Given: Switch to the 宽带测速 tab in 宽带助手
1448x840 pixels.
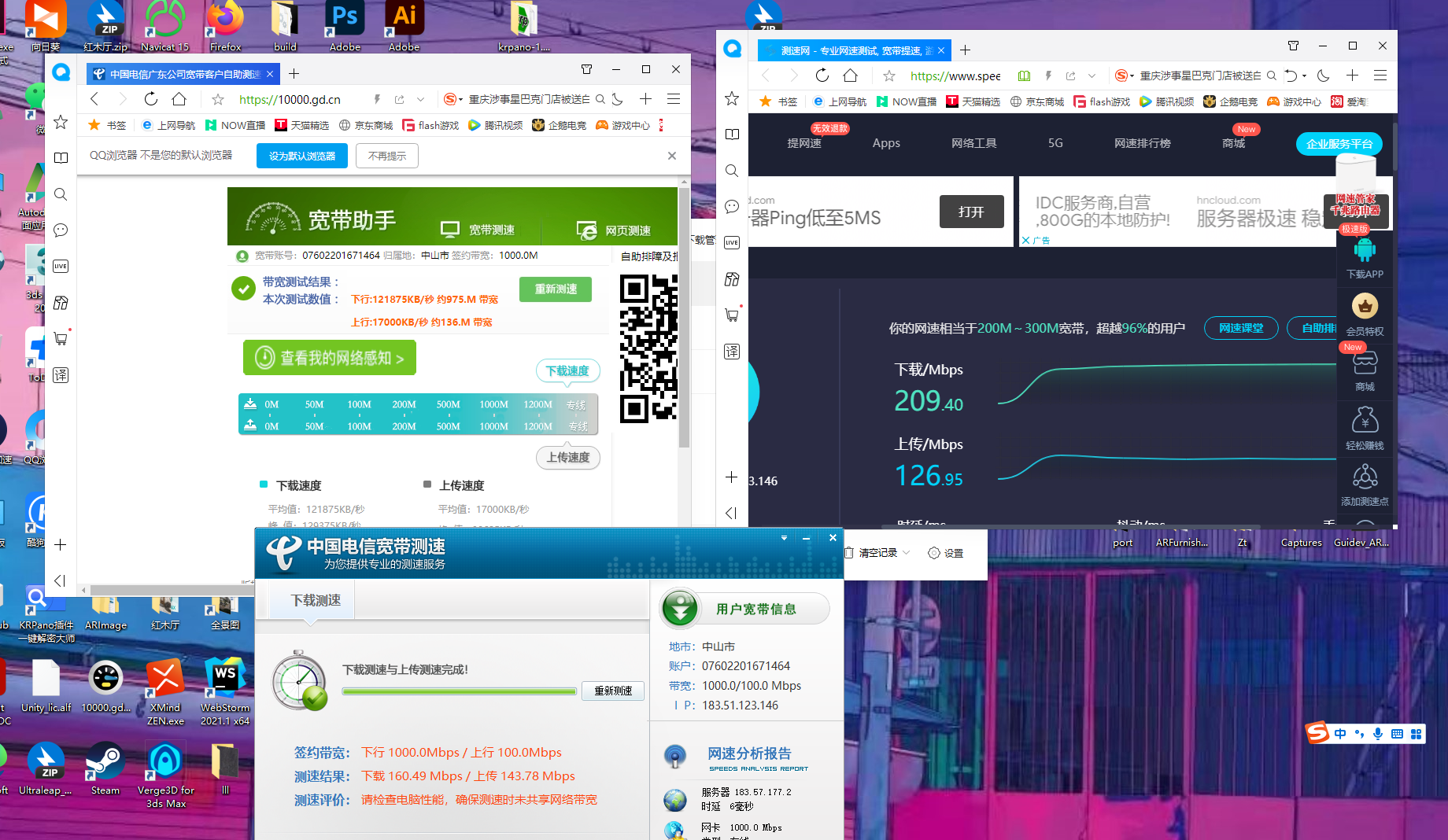Looking at the screenshot, I should [x=478, y=230].
